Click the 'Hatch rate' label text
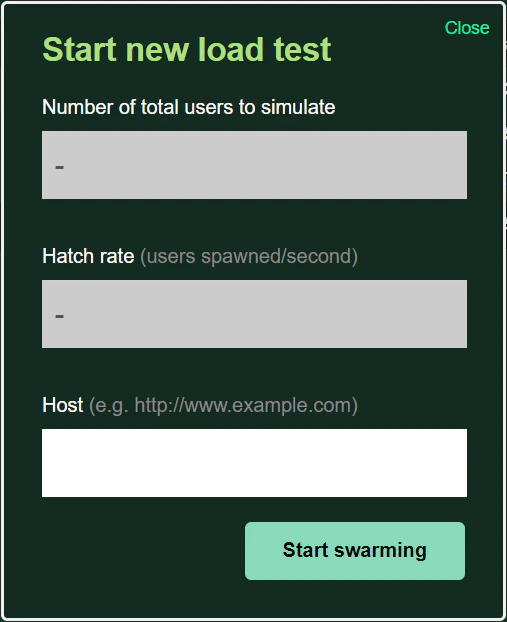Screen dimensions: 507x622 88,256
